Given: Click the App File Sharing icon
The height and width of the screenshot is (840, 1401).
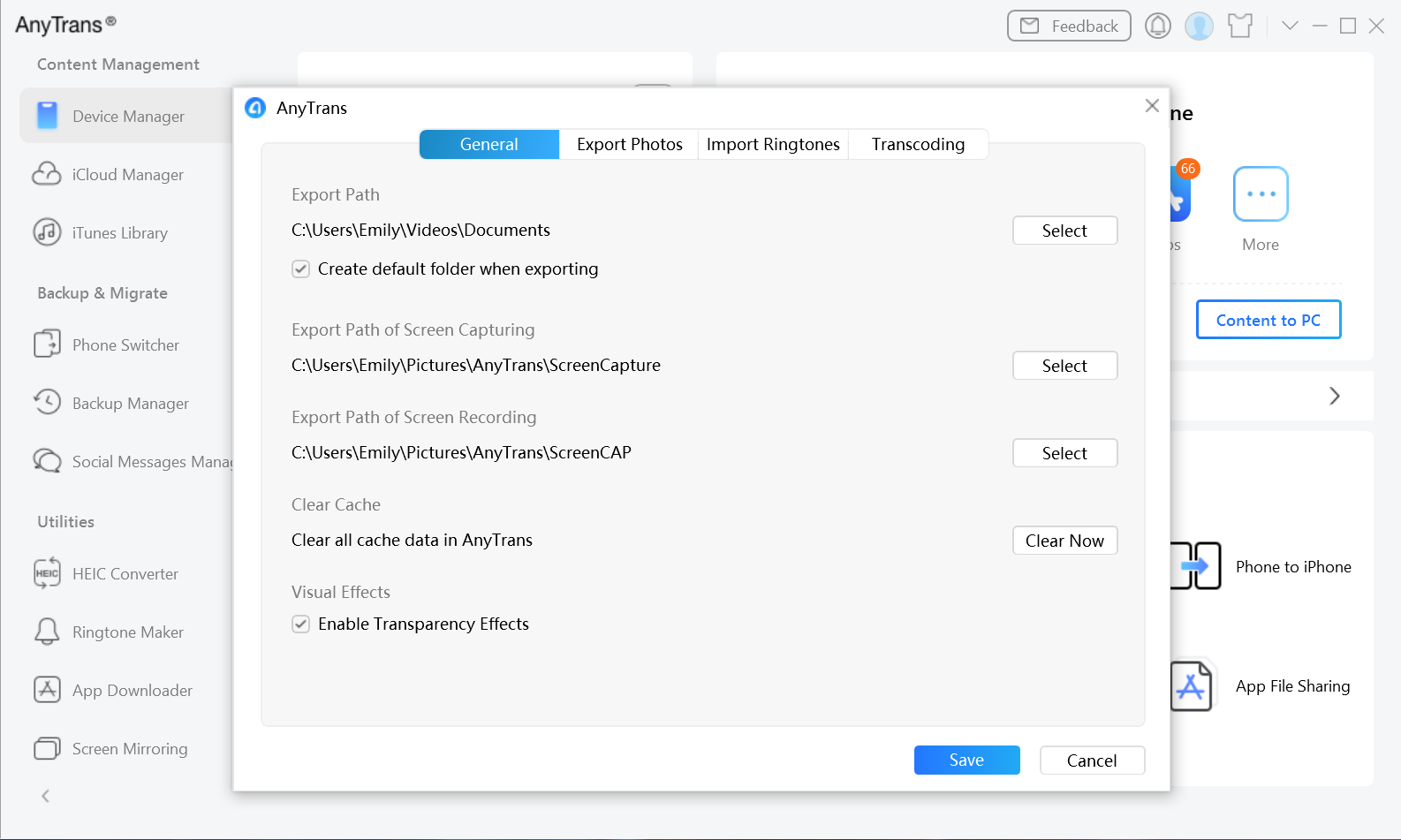Looking at the screenshot, I should [x=1192, y=685].
